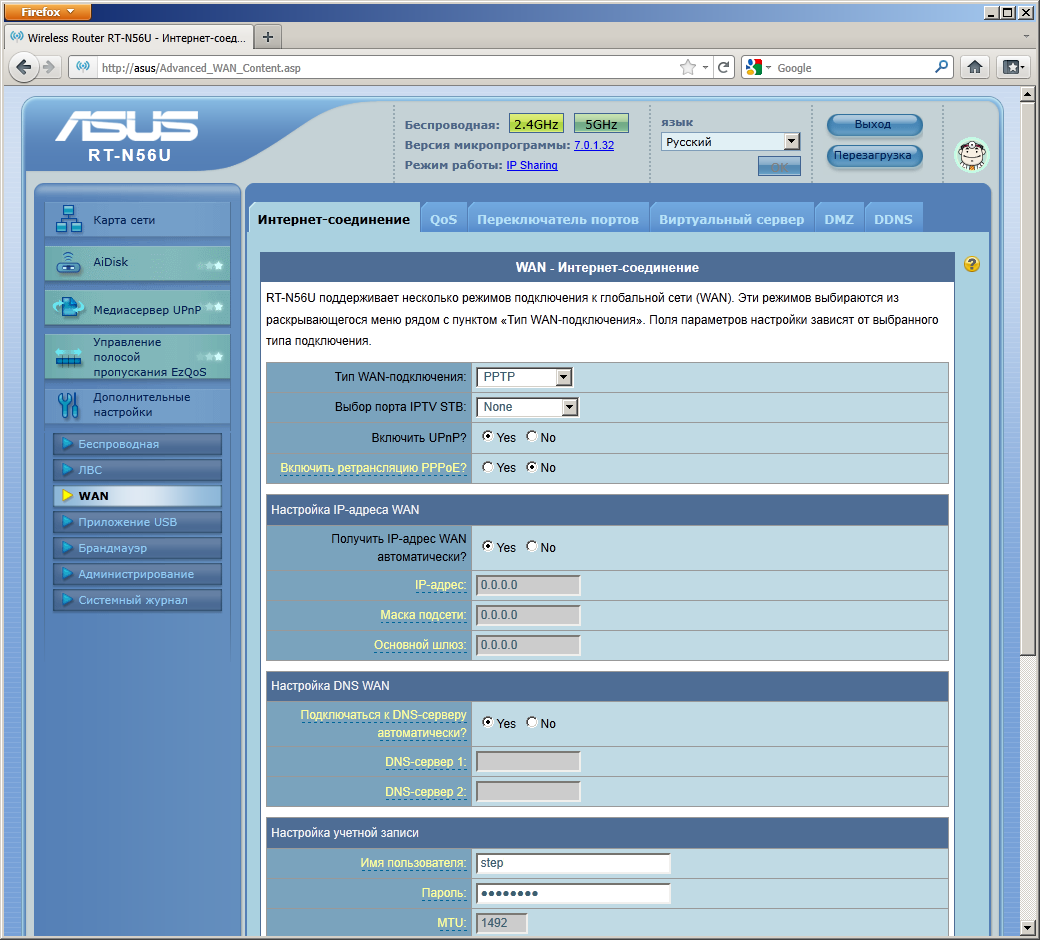
Task: Open the Тип WAN-подключения PPTP dropdown
Action: pyautogui.click(x=525, y=377)
